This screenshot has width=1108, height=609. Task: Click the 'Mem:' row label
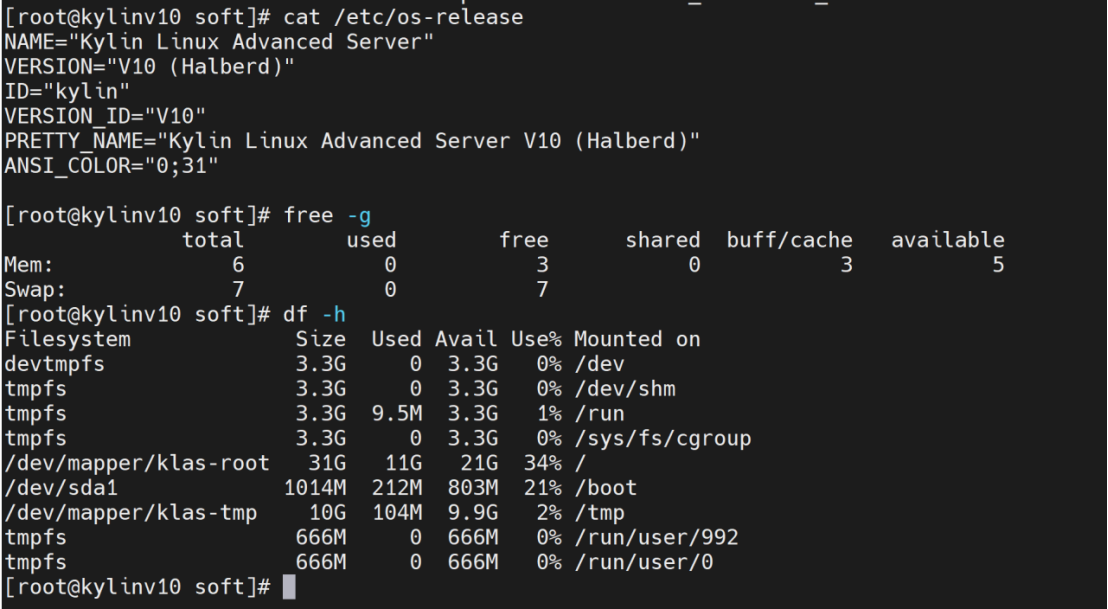pos(24,265)
